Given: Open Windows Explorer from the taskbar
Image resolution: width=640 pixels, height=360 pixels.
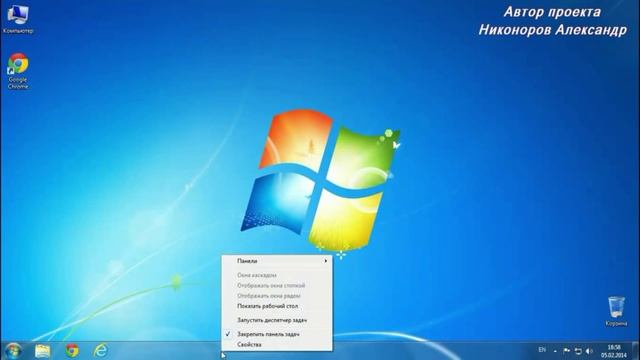Looking at the screenshot, I should (x=43, y=351).
